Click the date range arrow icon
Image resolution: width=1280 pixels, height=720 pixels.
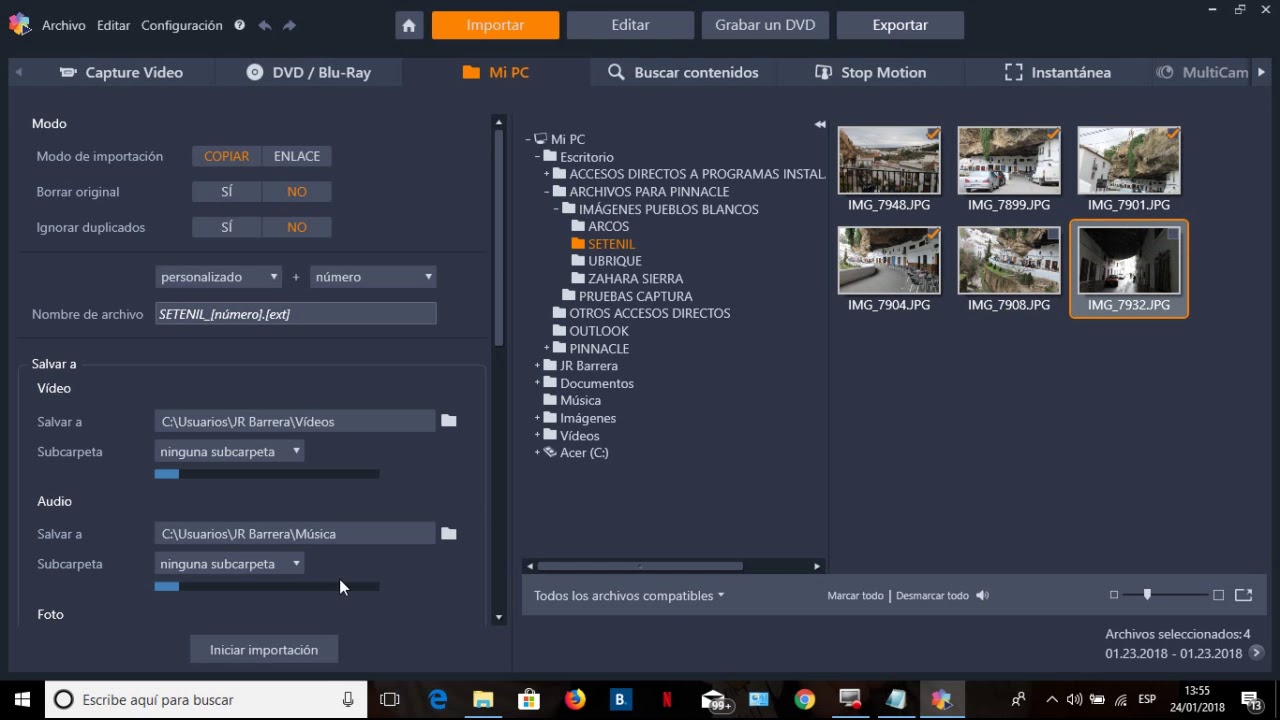pyautogui.click(x=1256, y=653)
